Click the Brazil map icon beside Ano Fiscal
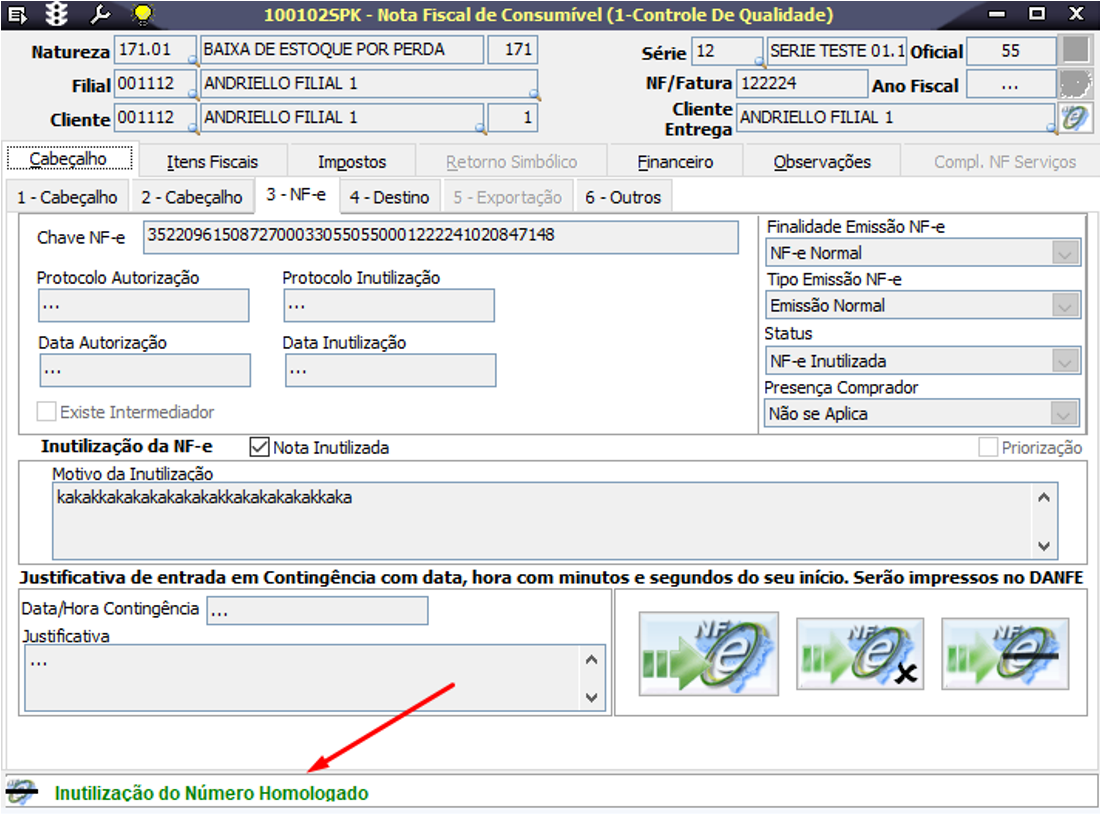The height and width of the screenshot is (814, 1100). [x=1075, y=84]
